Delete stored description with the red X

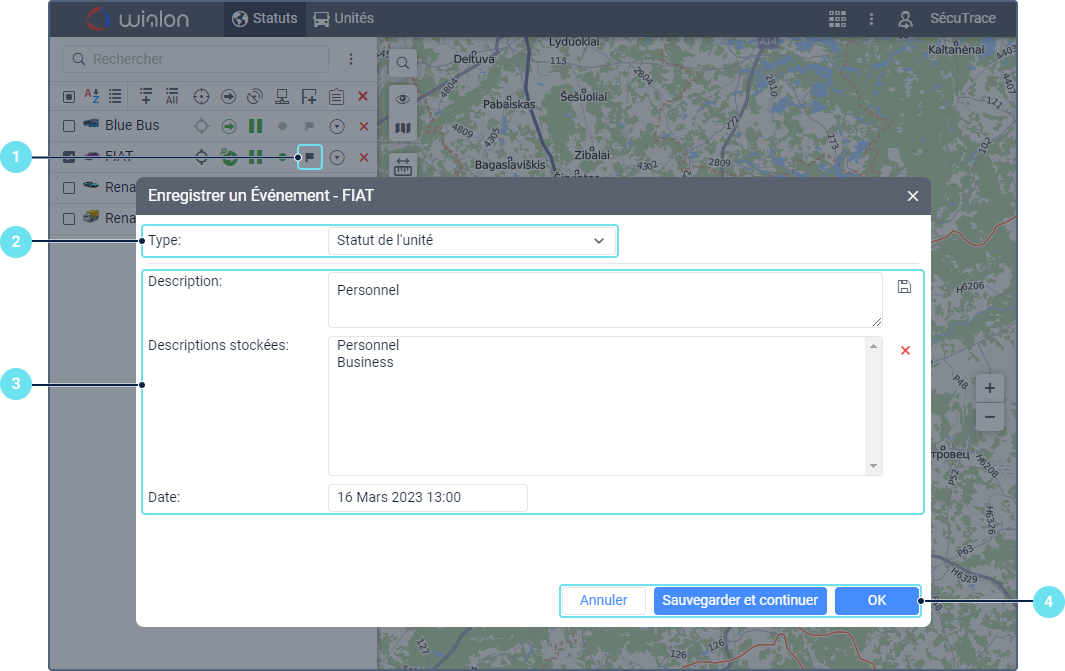905,350
